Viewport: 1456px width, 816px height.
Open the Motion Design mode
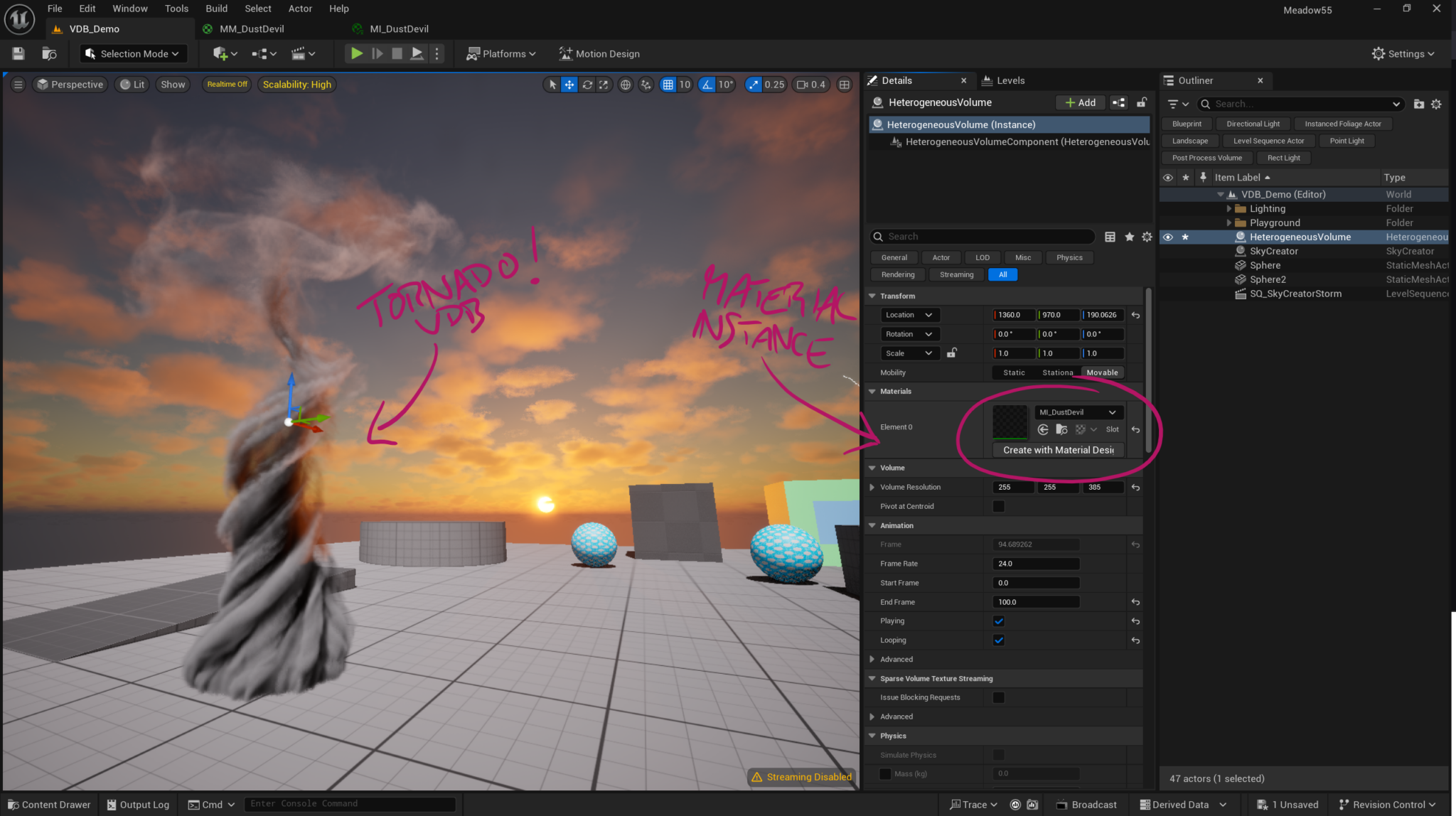599,53
